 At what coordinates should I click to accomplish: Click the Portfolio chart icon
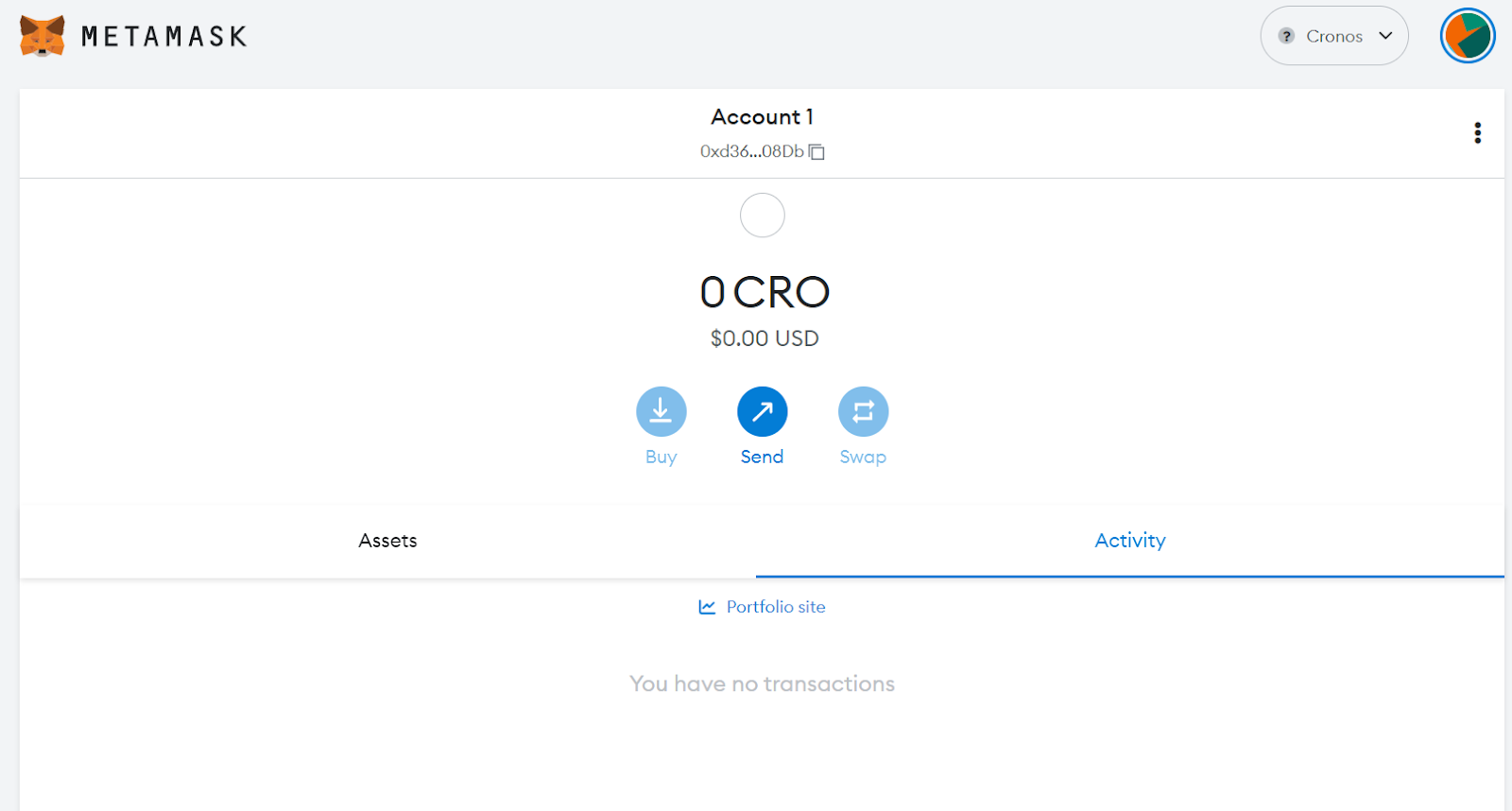pyautogui.click(x=707, y=607)
